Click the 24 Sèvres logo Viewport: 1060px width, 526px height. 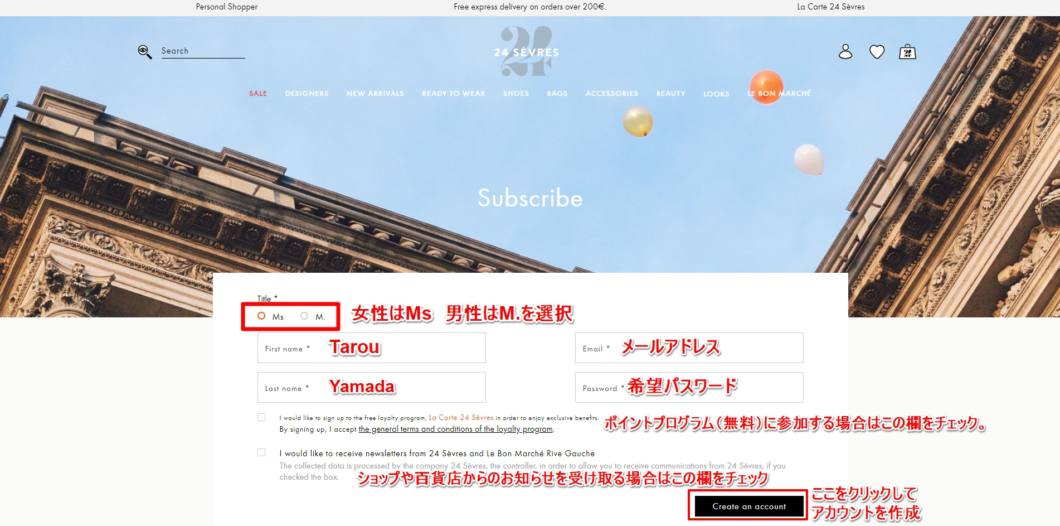(x=527, y=51)
